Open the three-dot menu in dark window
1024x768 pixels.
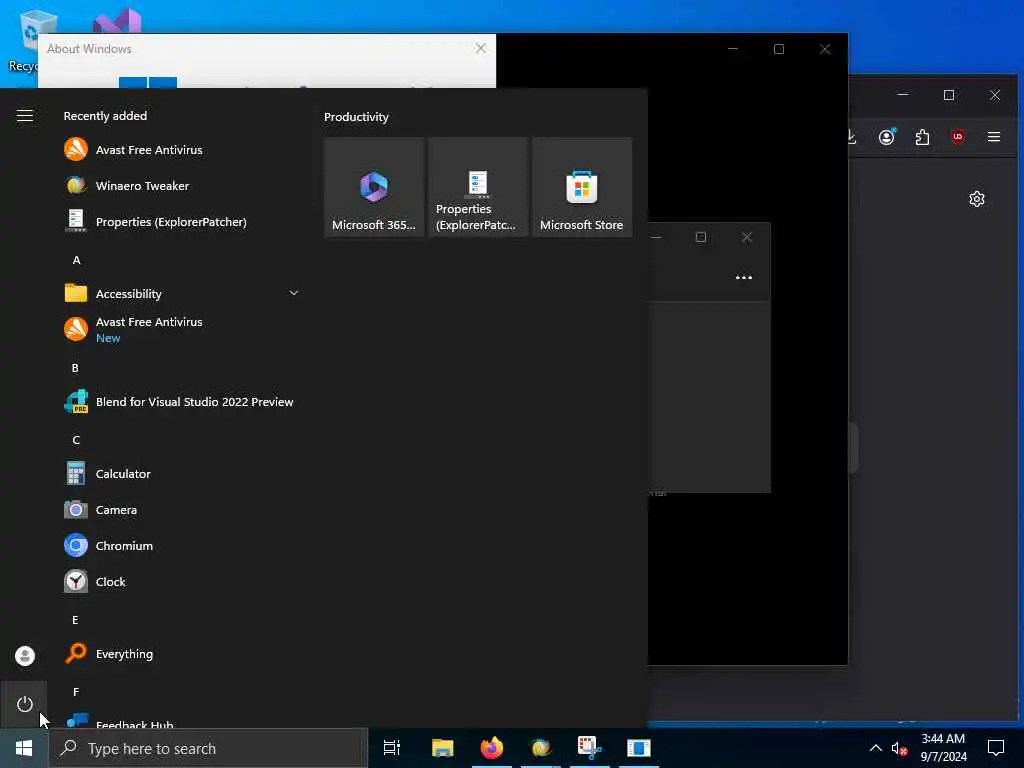744,278
